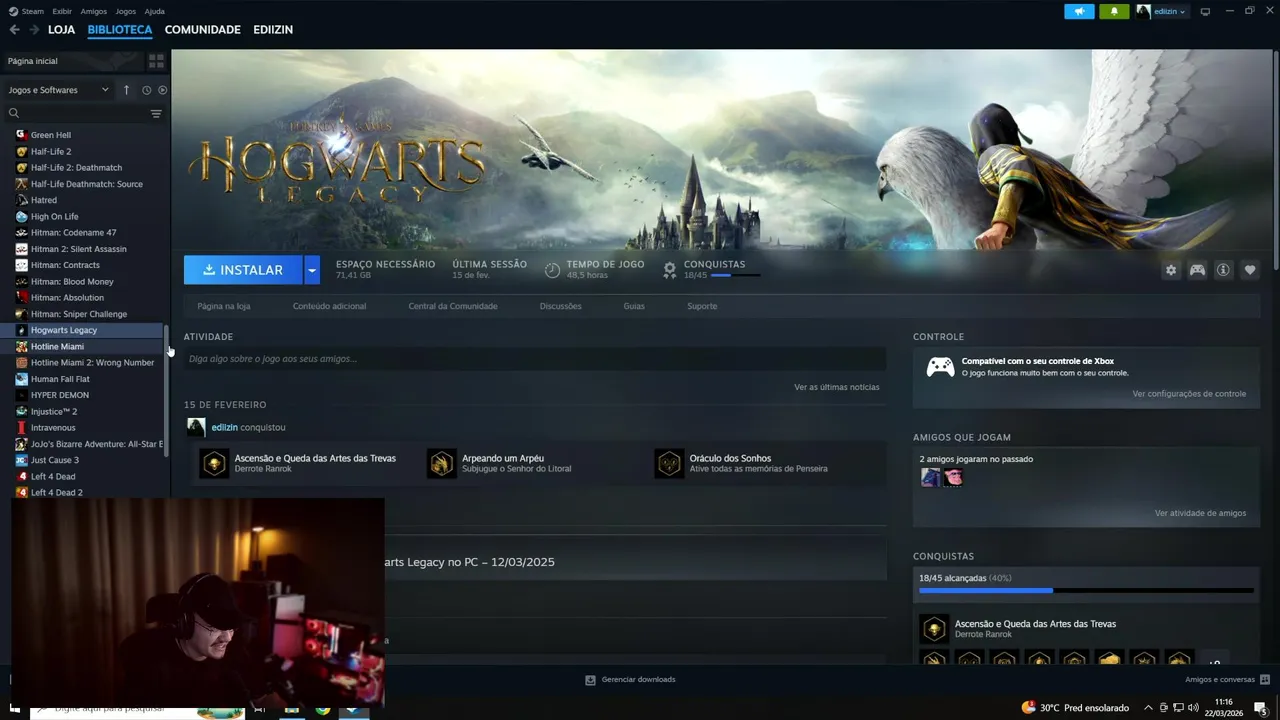Click Ver as últimas notícias link
This screenshot has width=1280, height=720.
(x=837, y=387)
